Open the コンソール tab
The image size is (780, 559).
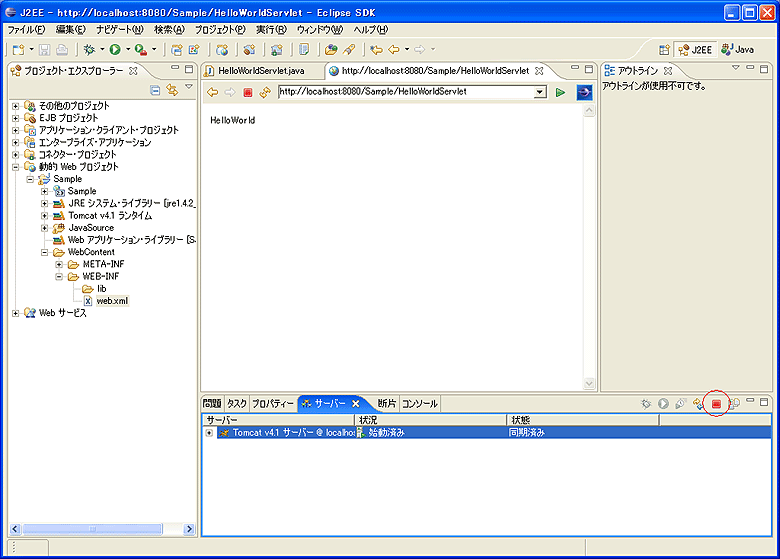[x=419, y=404]
